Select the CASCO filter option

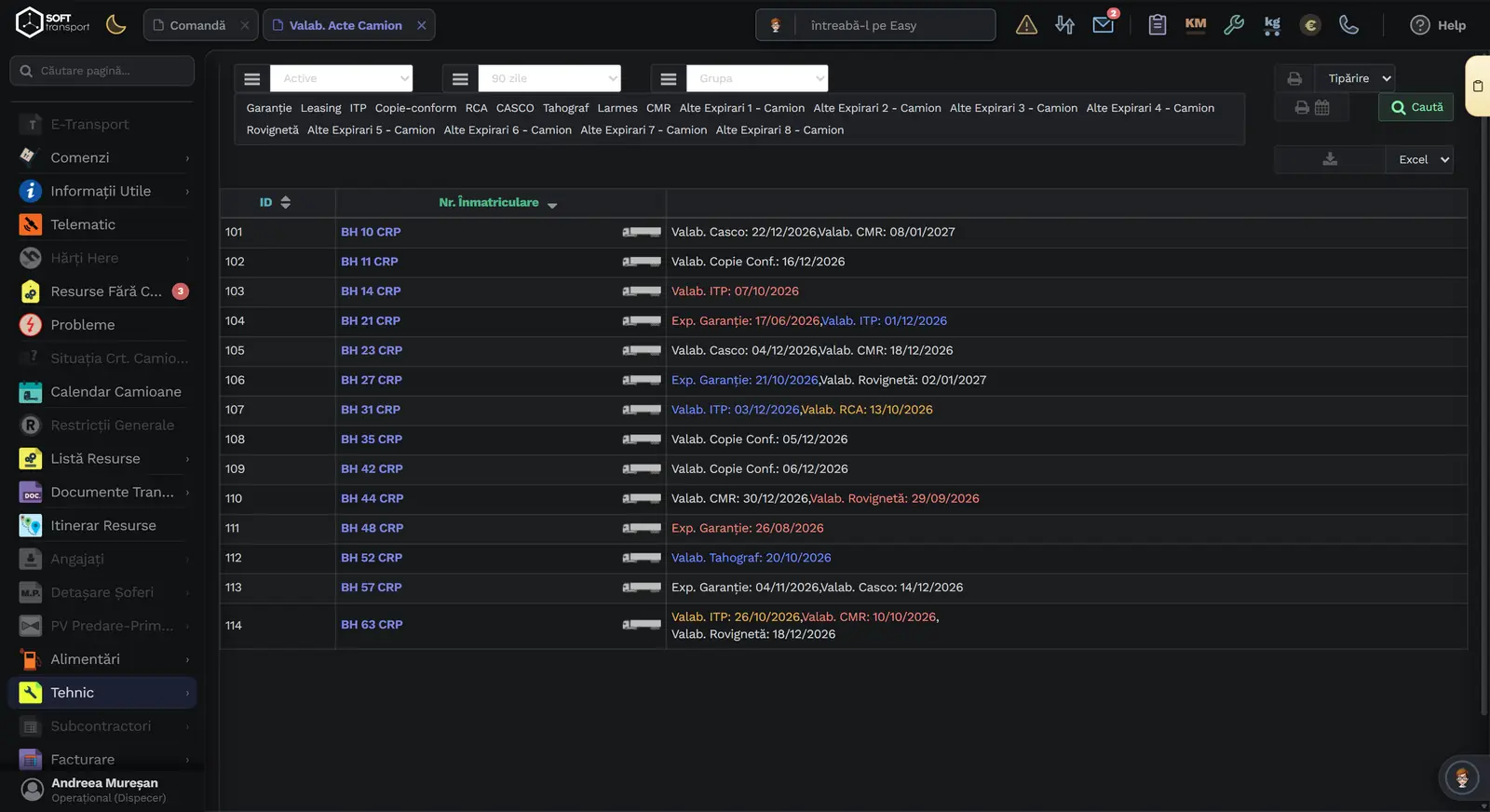pos(515,108)
